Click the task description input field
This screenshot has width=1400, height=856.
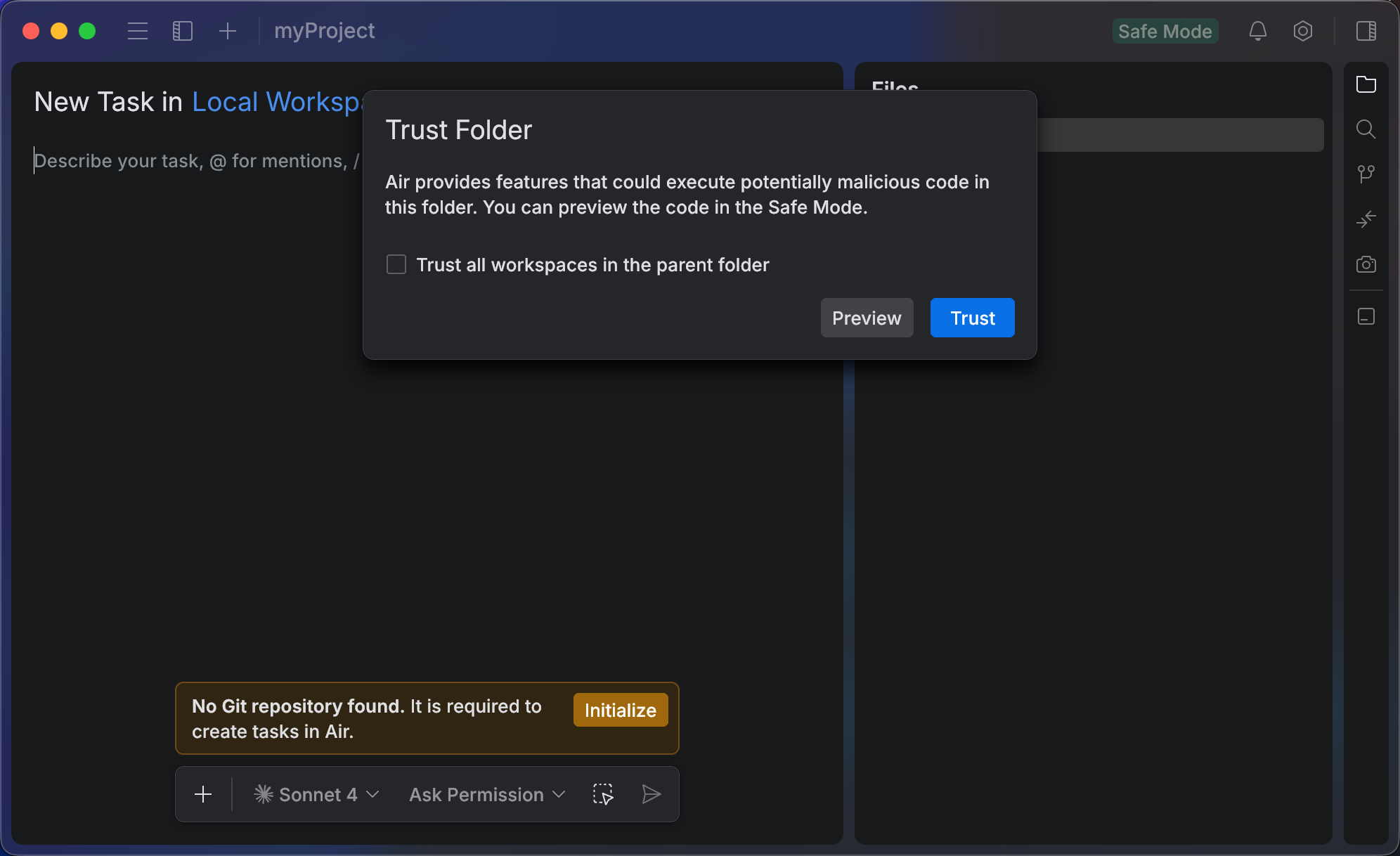(x=197, y=161)
